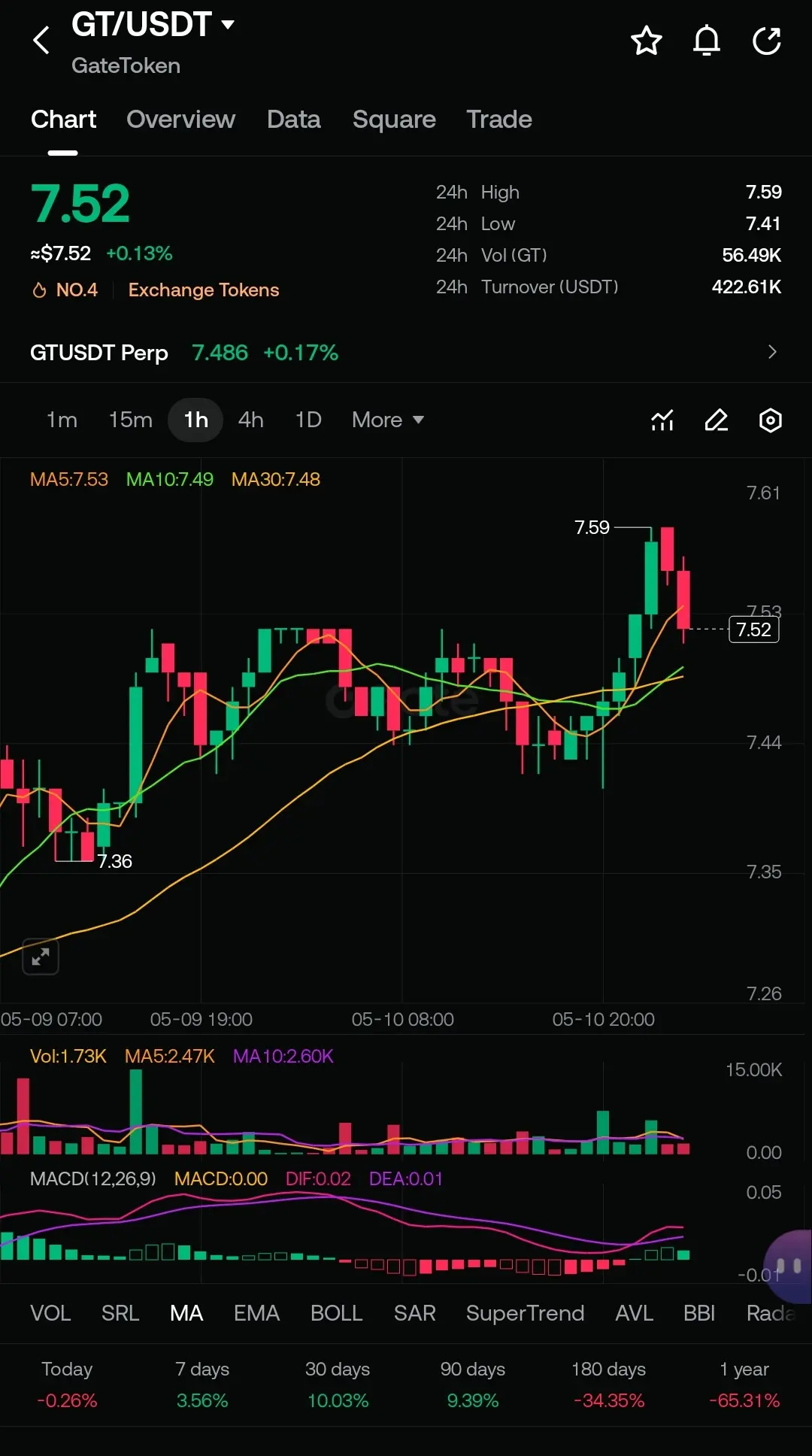Select 1D timeframe
Image resolution: width=812 pixels, height=1456 pixels.
pyautogui.click(x=308, y=420)
